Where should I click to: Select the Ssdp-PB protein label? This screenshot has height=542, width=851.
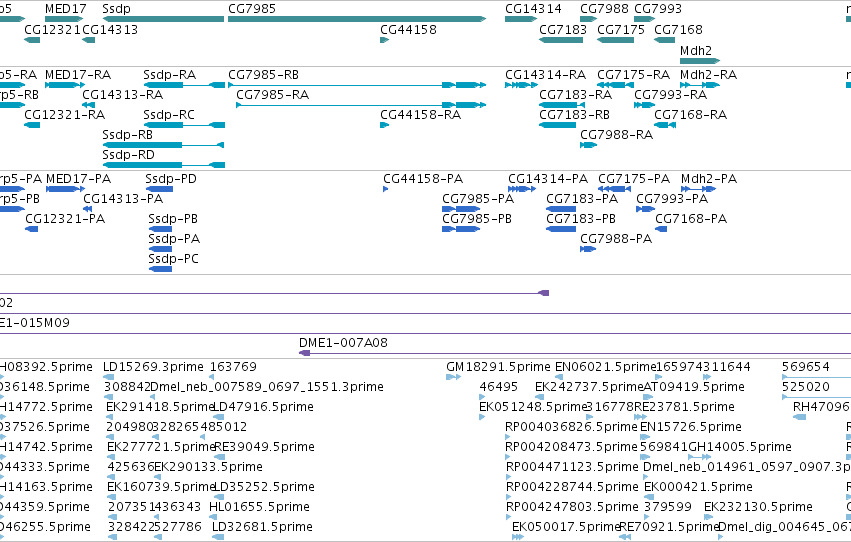click(x=173, y=219)
